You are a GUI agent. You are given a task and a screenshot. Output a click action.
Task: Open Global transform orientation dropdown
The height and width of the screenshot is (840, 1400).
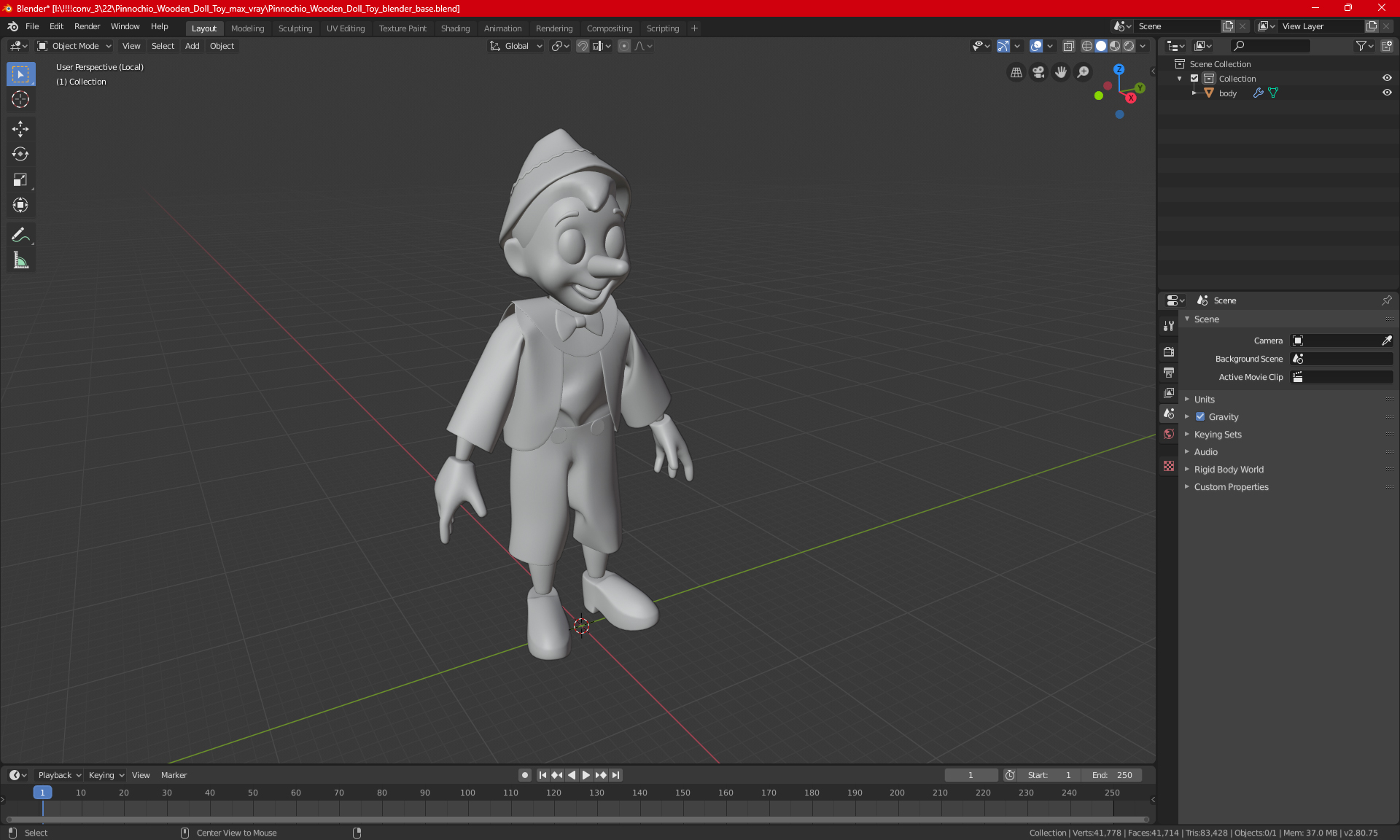(x=516, y=46)
